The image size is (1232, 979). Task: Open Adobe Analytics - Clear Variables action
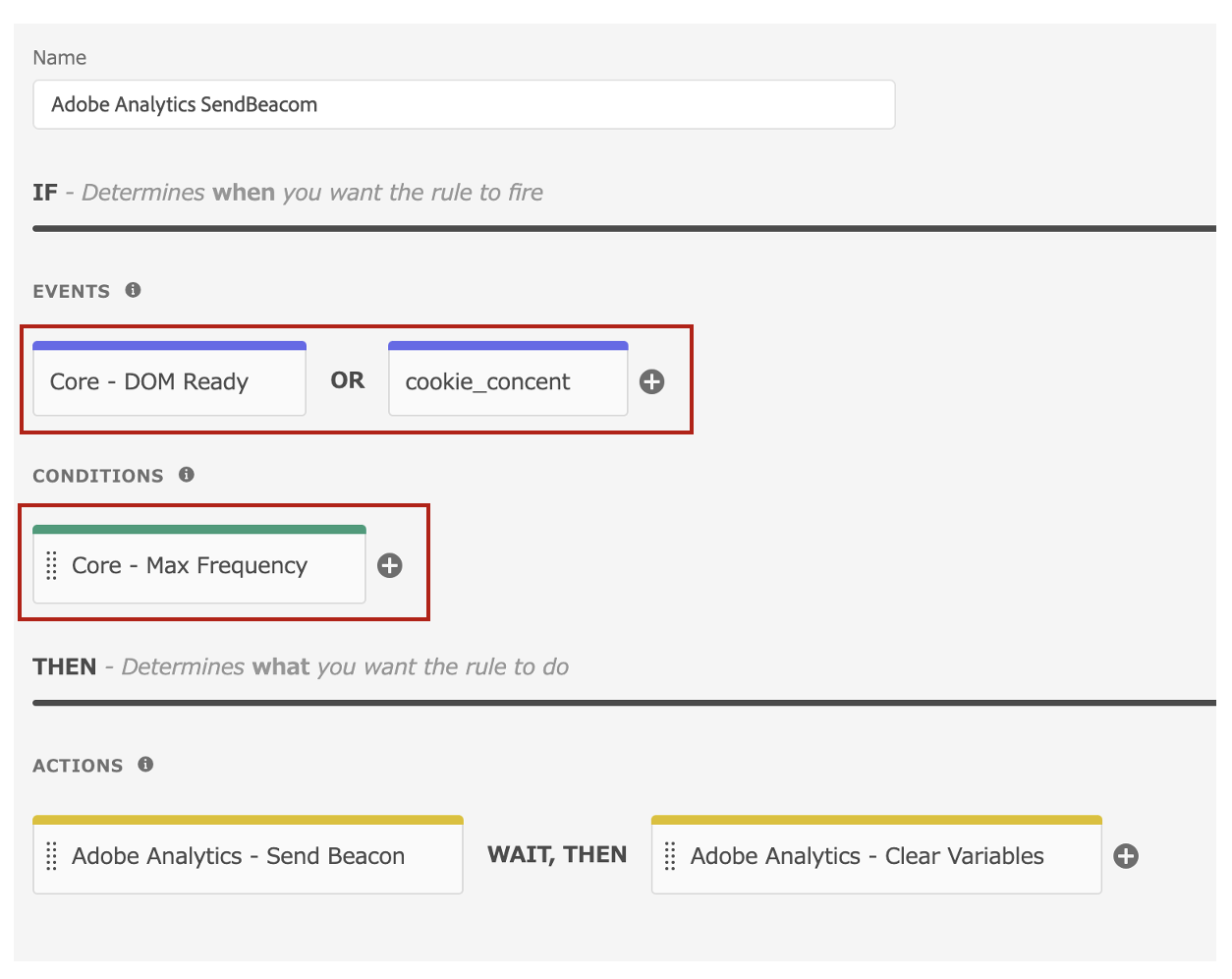pyautogui.click(x=876, y=855)
